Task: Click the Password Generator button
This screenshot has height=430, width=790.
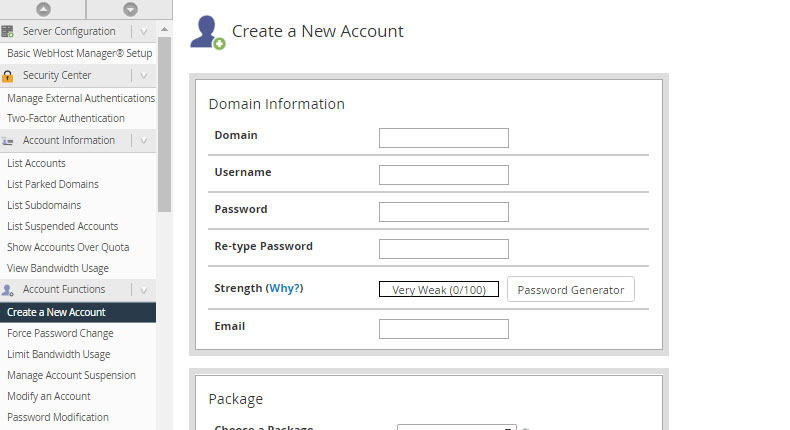Action: (x=570, y=290)
